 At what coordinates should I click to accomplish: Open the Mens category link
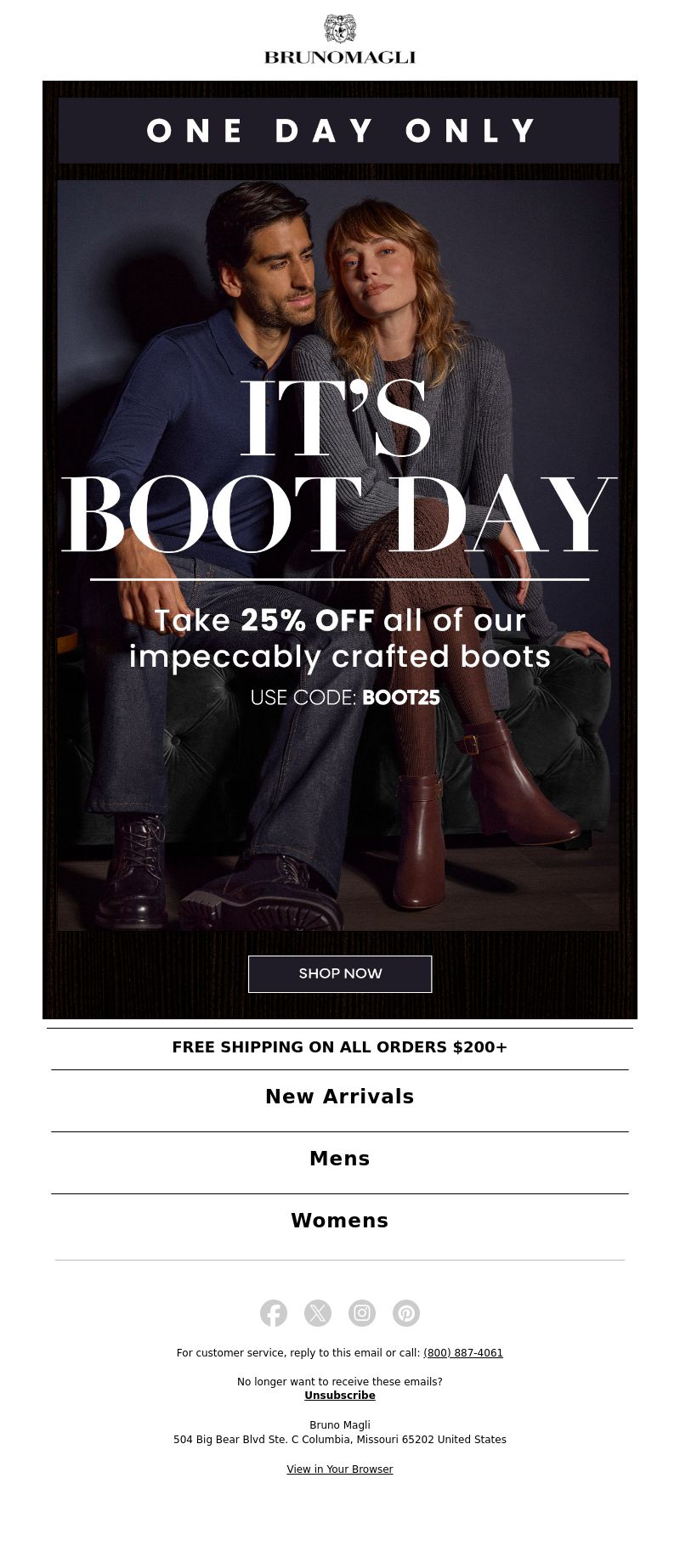pos(340,1159)
